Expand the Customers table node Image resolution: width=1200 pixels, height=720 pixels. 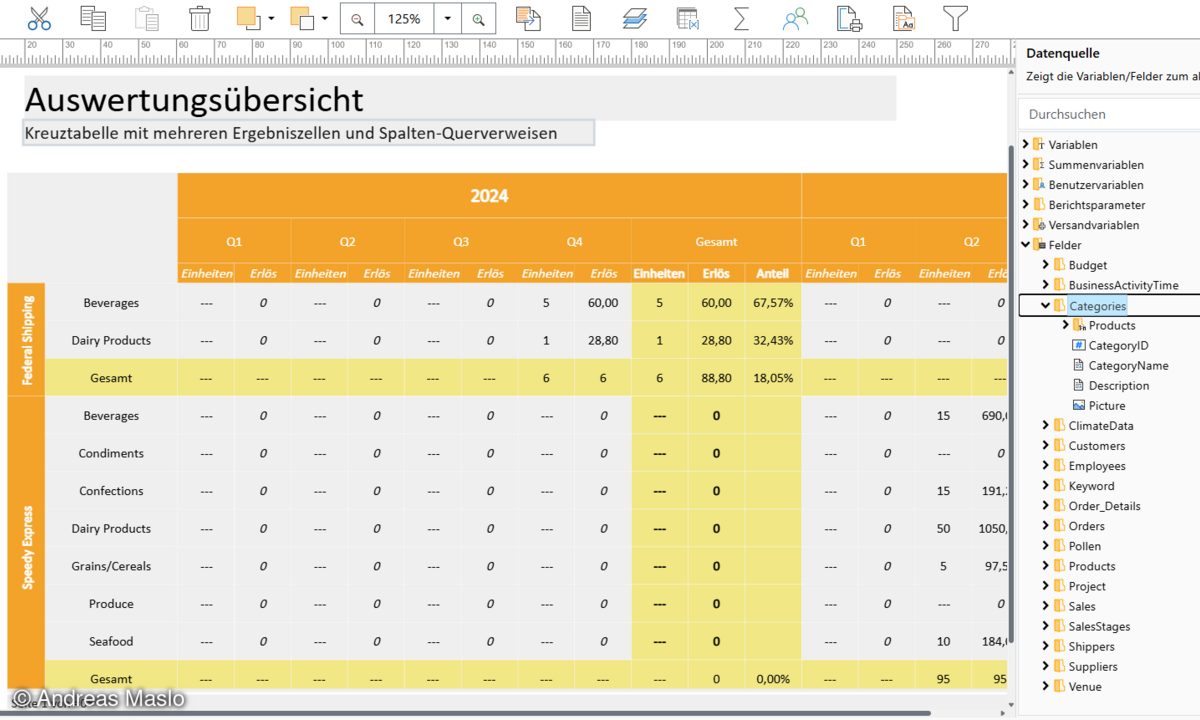tap(1045, 446)
